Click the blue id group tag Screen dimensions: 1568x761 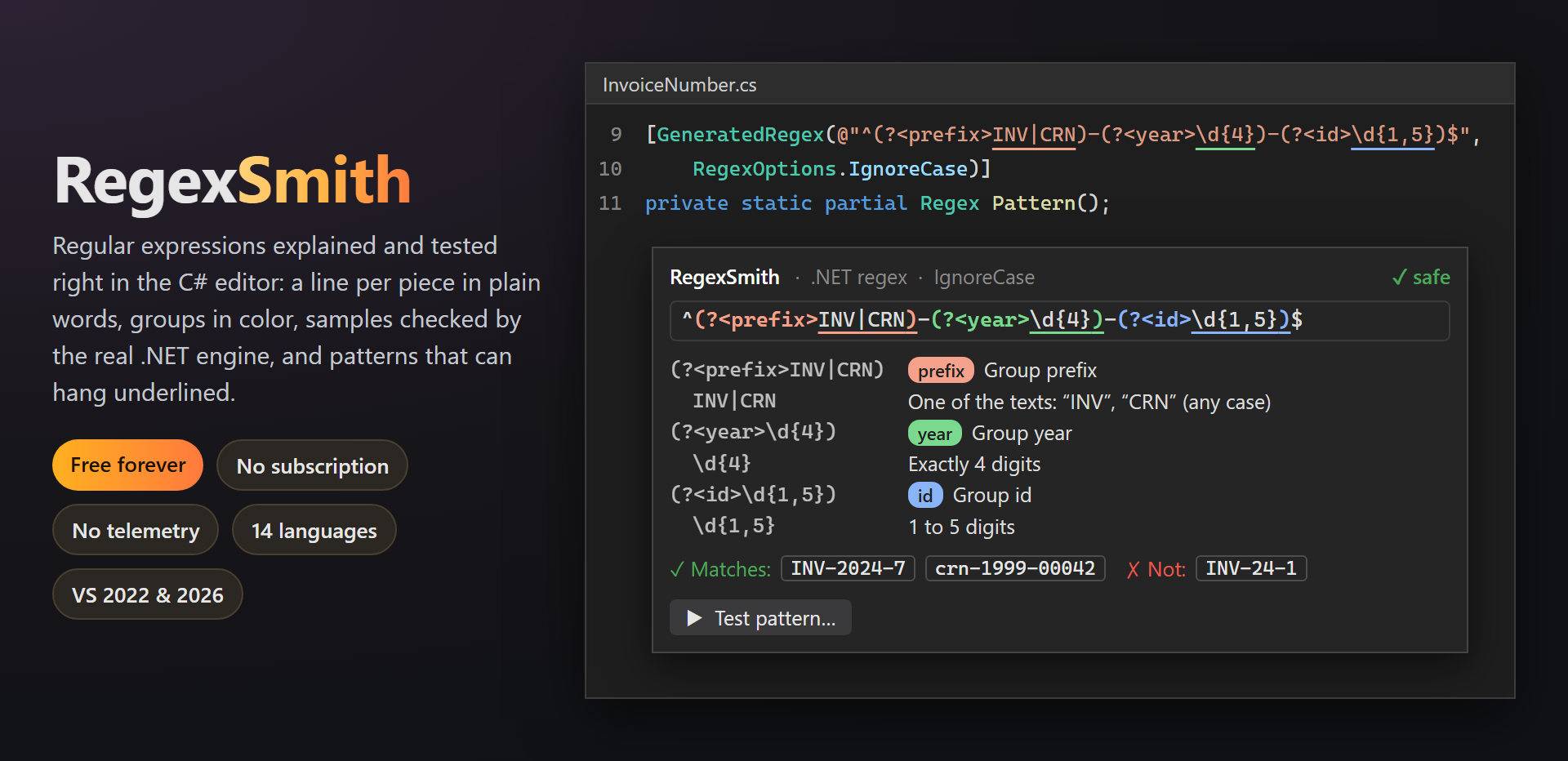pos(925,496)
